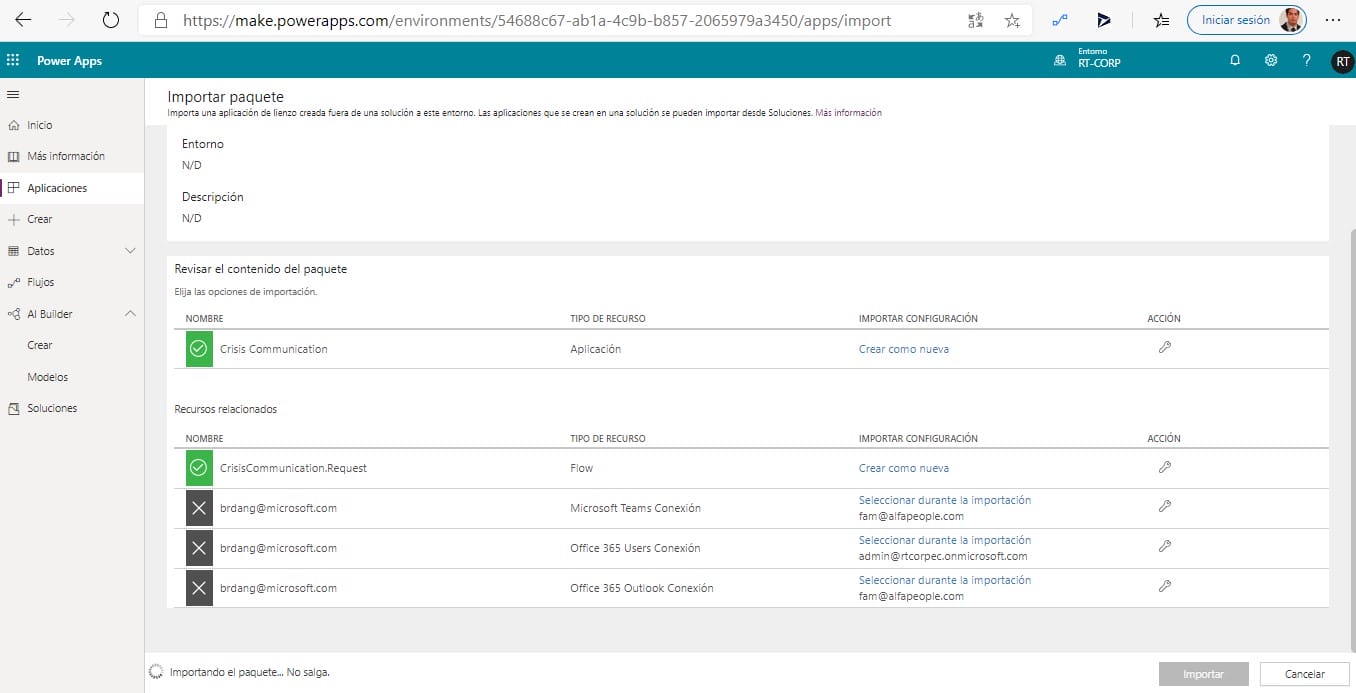Open the settings gear icon
Viewport: 1356px width, 693px height.
pos(1271,61)
